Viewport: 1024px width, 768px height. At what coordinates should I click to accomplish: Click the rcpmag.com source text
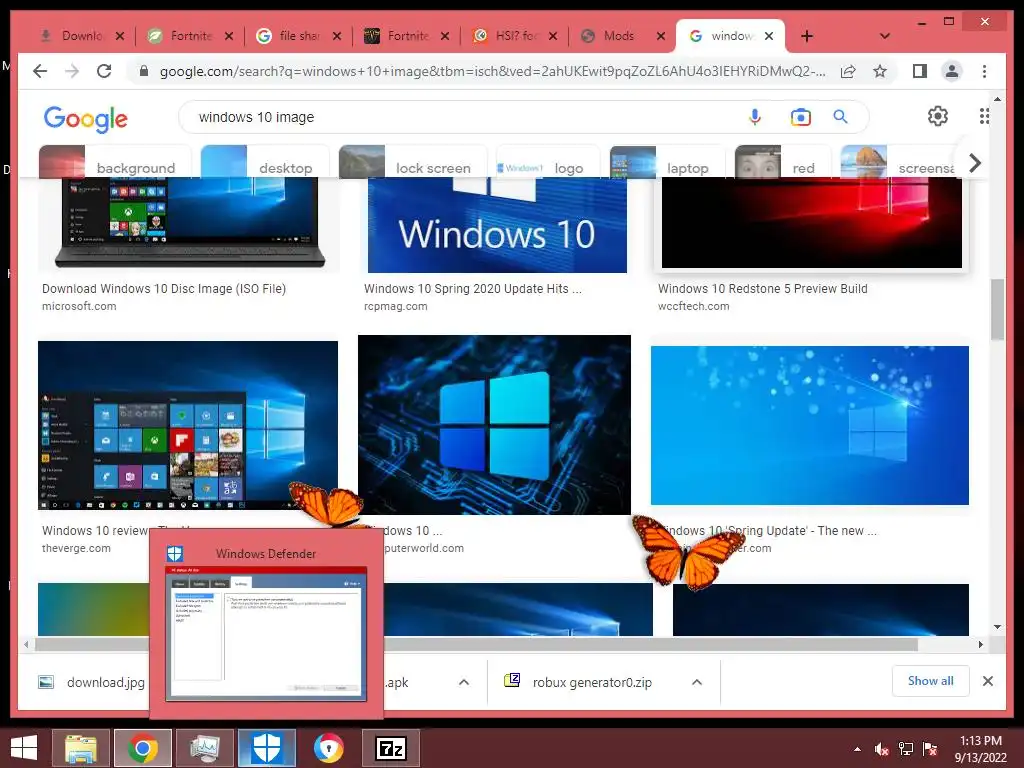pyautogui.click(x=396, y=306)
